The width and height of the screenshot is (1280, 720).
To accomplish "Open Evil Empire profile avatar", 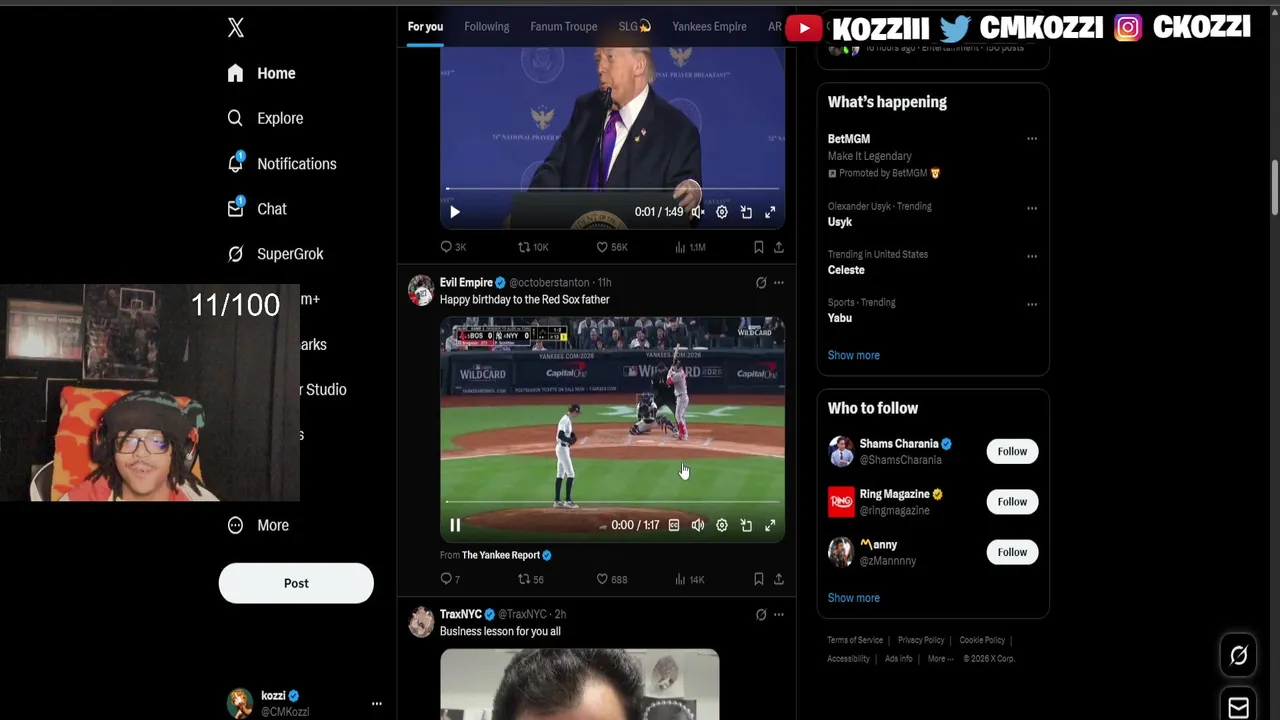I will [421, 290].
